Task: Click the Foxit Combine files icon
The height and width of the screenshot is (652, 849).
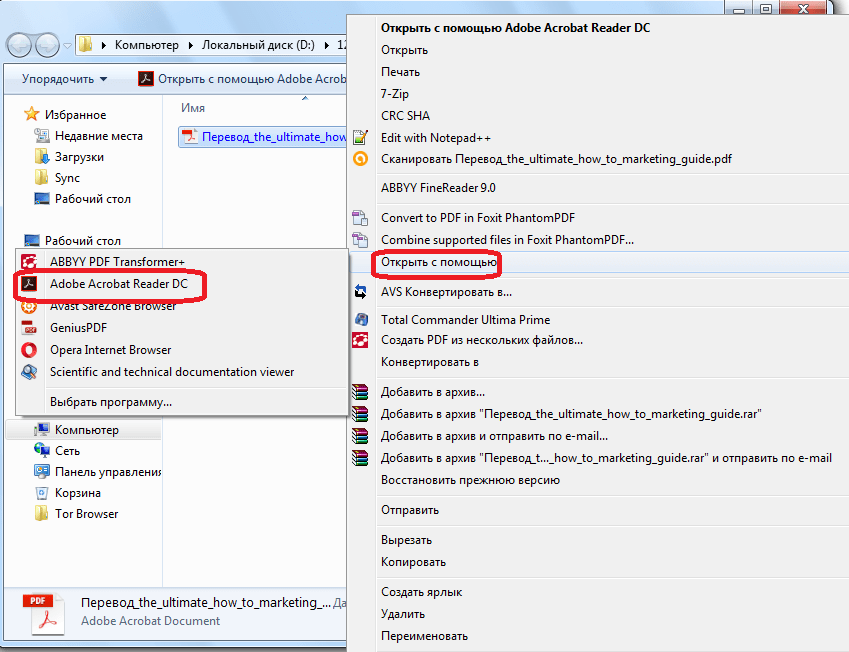Action: [x=361, y=239]
